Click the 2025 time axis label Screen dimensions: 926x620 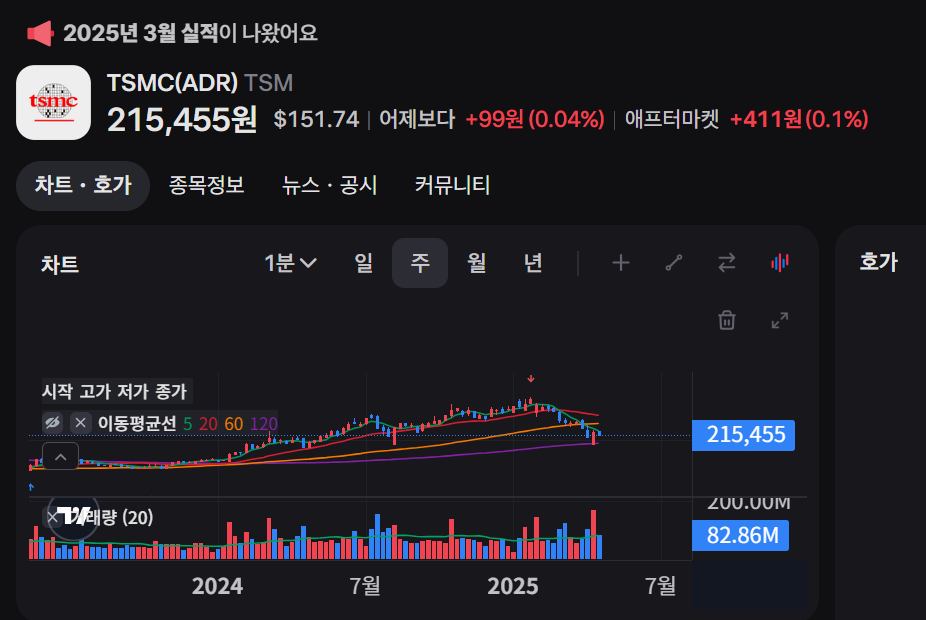pos(513,586)
